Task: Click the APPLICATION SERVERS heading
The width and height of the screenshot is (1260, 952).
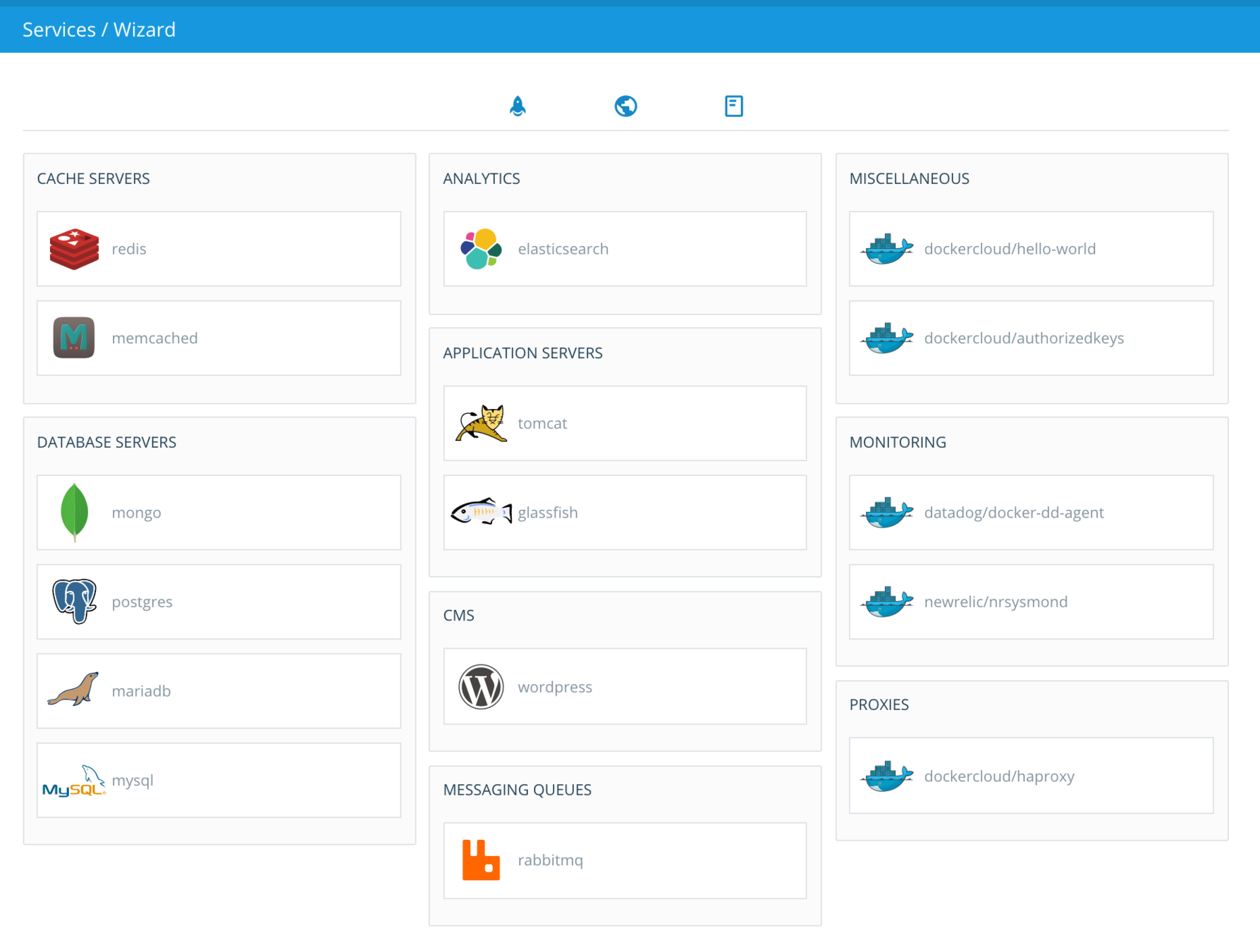Action: 522,353
